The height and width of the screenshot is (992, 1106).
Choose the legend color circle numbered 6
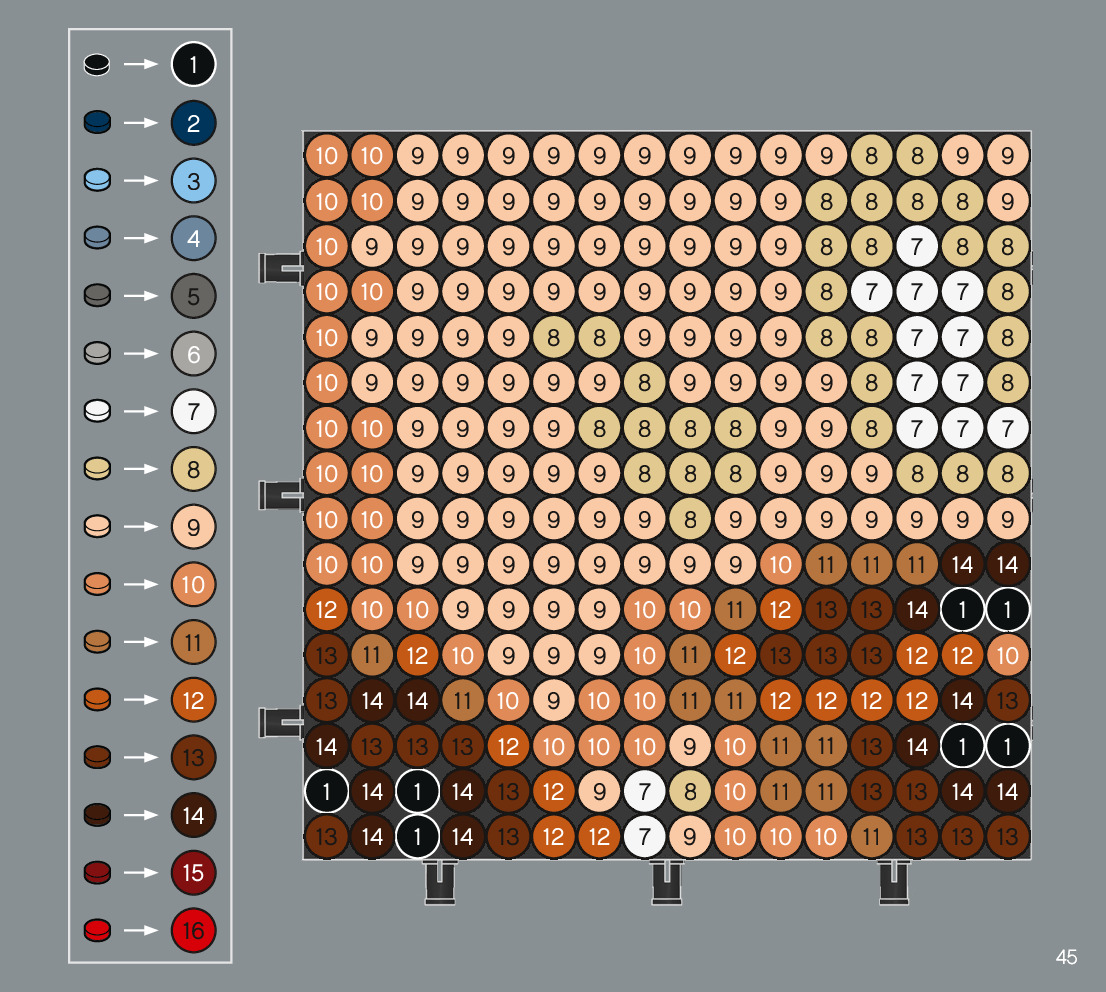[193, 354]
